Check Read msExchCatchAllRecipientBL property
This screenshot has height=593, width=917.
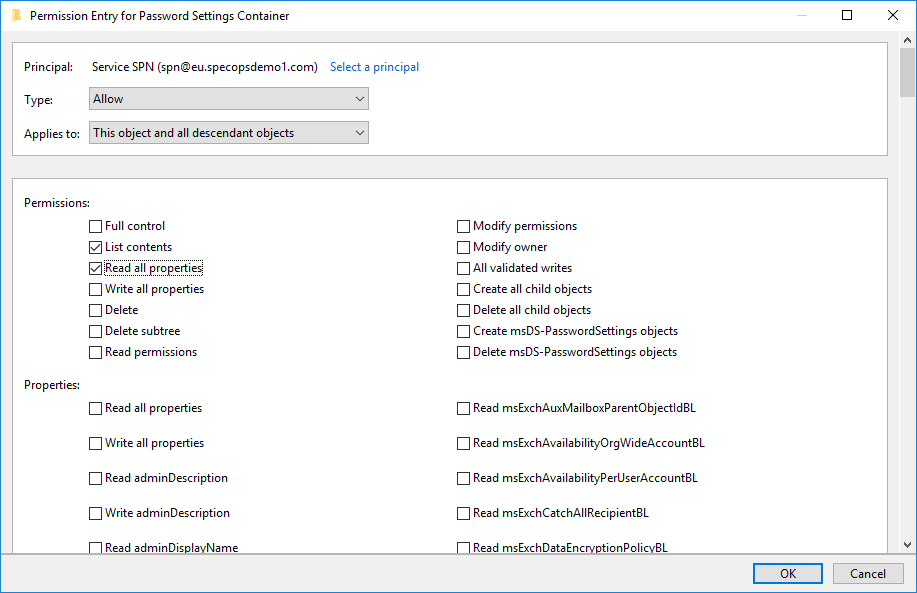tap(463, 513)
